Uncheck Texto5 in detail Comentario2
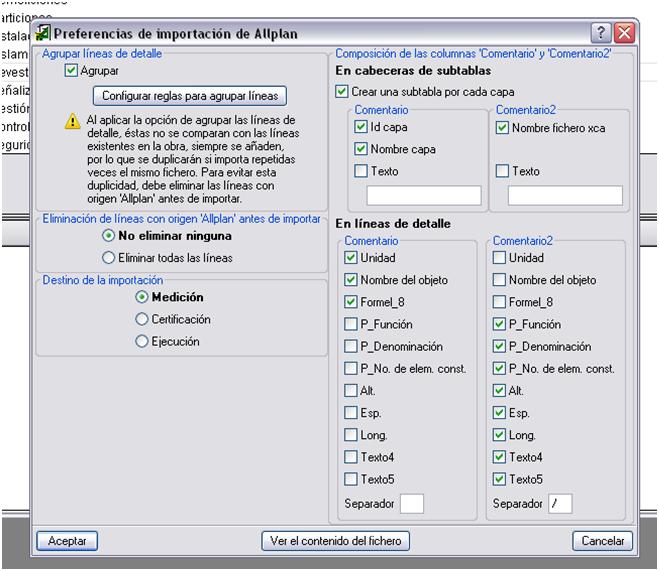659x571 pixels. click(x=499, y=479)
